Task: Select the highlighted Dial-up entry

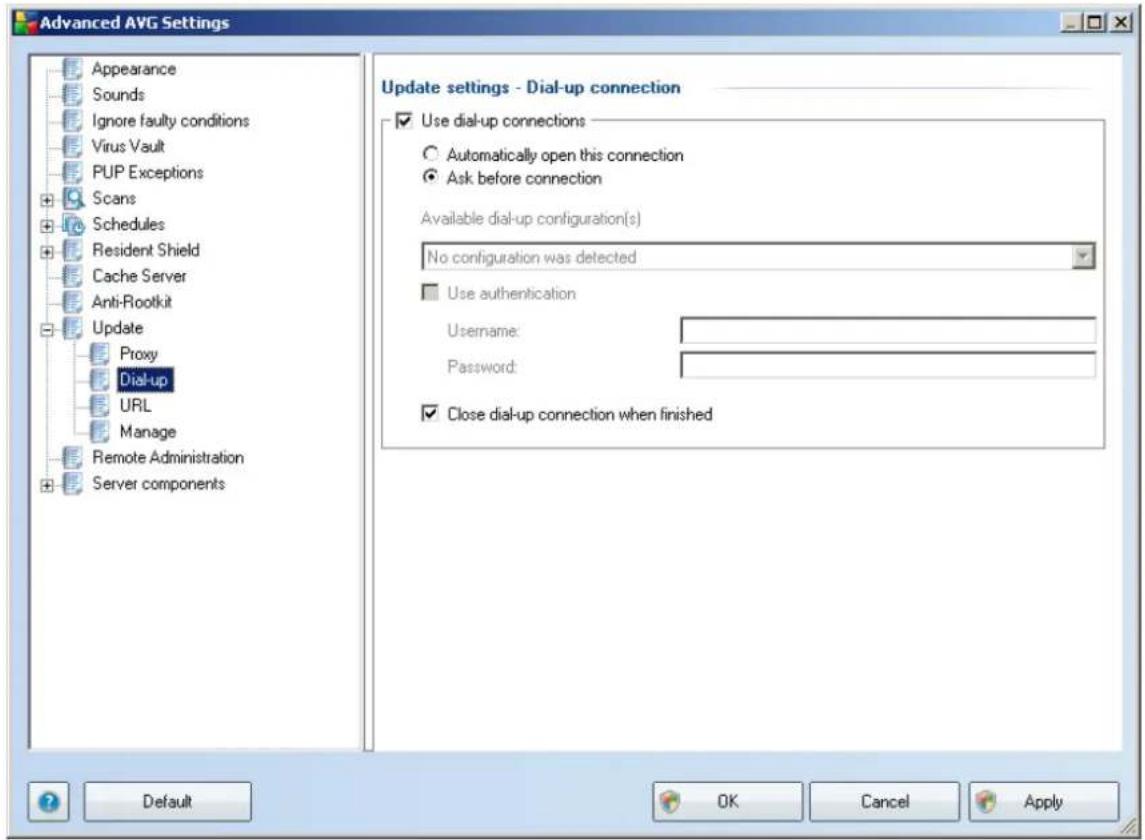Action: click(144, 380)
